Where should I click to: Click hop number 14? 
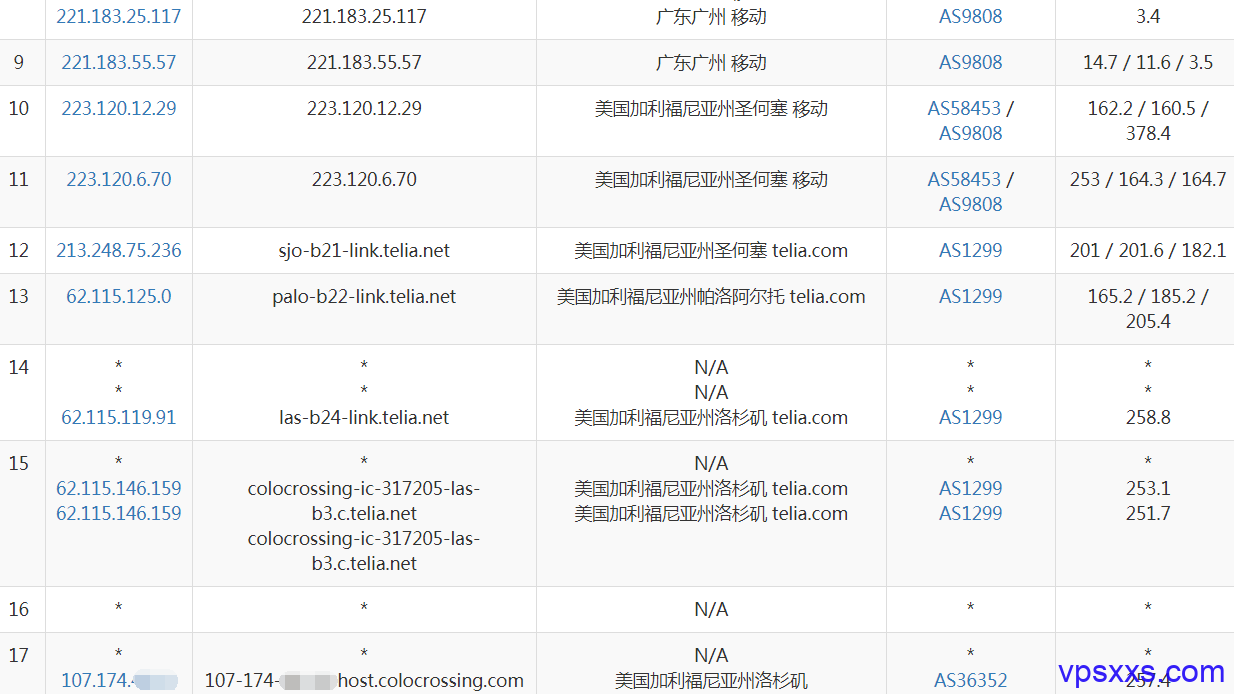click(19, 367)
